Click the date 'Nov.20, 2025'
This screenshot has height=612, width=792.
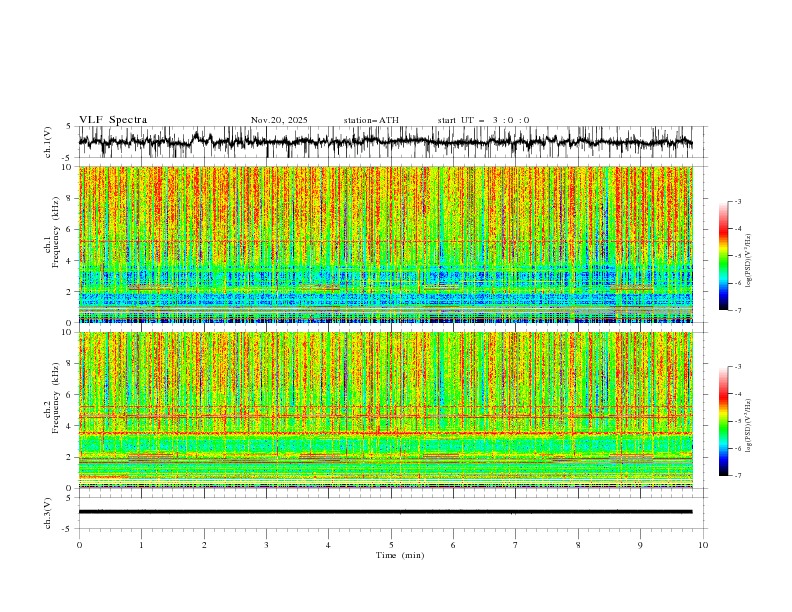[279, 120]
